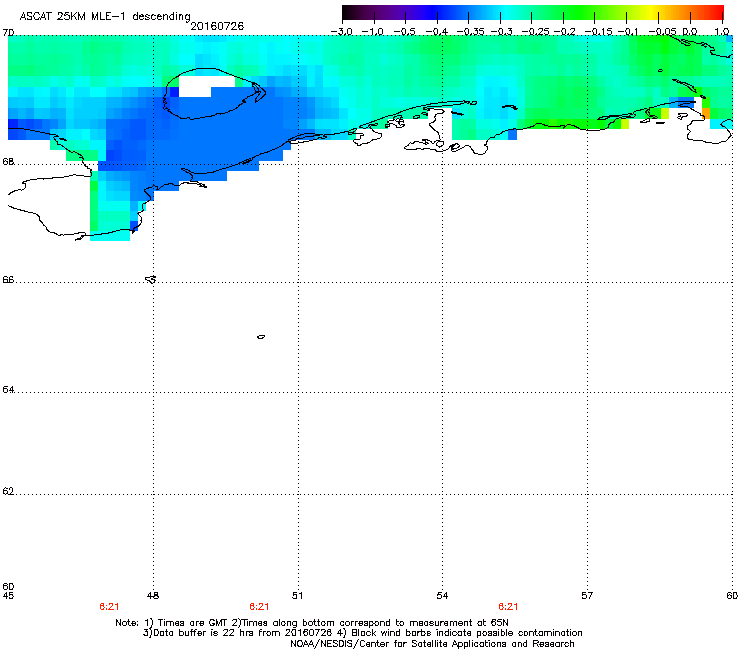Image resolution: width=740 pixels, height=650 pixels.
Task: Click the "-0.3" color scale label
Action: click(x=501, y=32)
